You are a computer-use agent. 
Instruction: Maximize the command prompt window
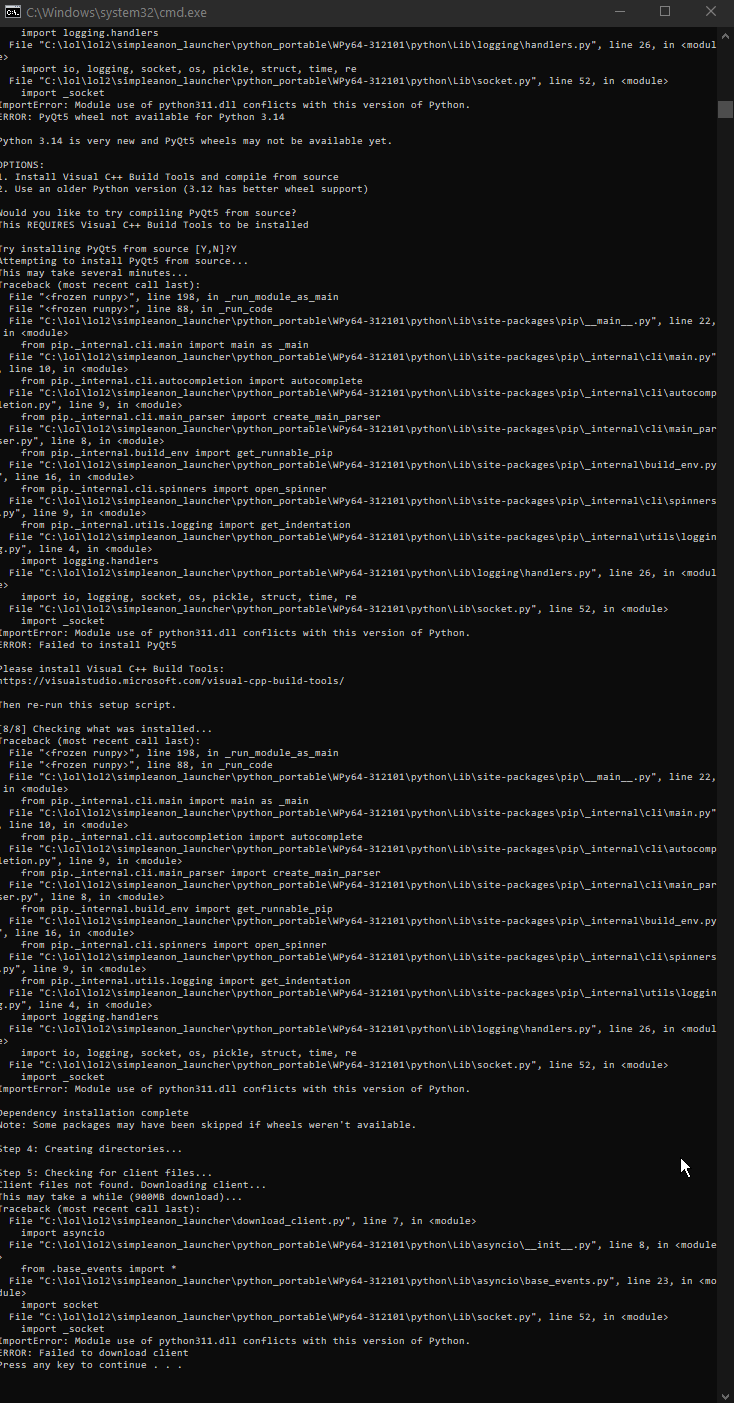pyautogui.click(x=665, y=11)
